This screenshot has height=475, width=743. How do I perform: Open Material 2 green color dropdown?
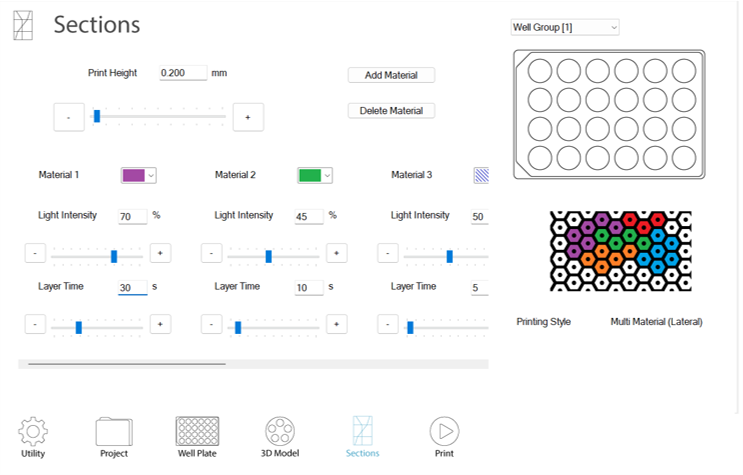[315, 175]
